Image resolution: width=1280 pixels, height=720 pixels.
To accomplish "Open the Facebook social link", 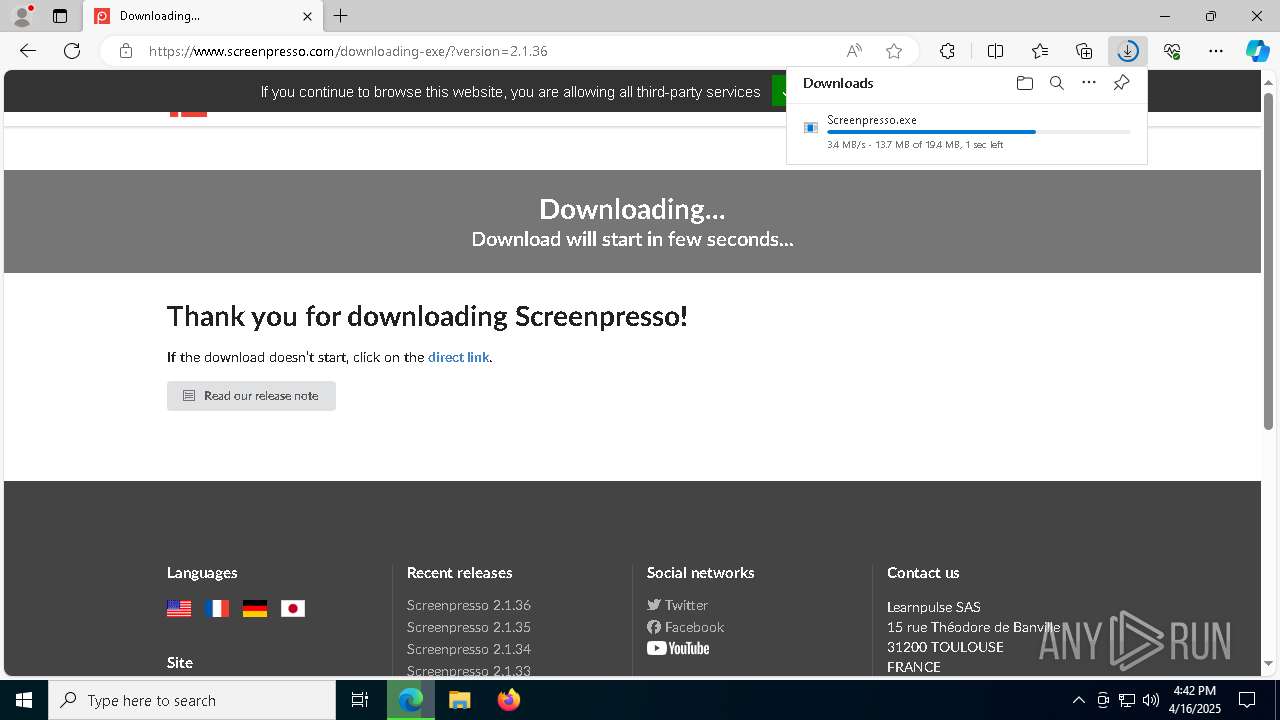I will (x=685, y=627).
